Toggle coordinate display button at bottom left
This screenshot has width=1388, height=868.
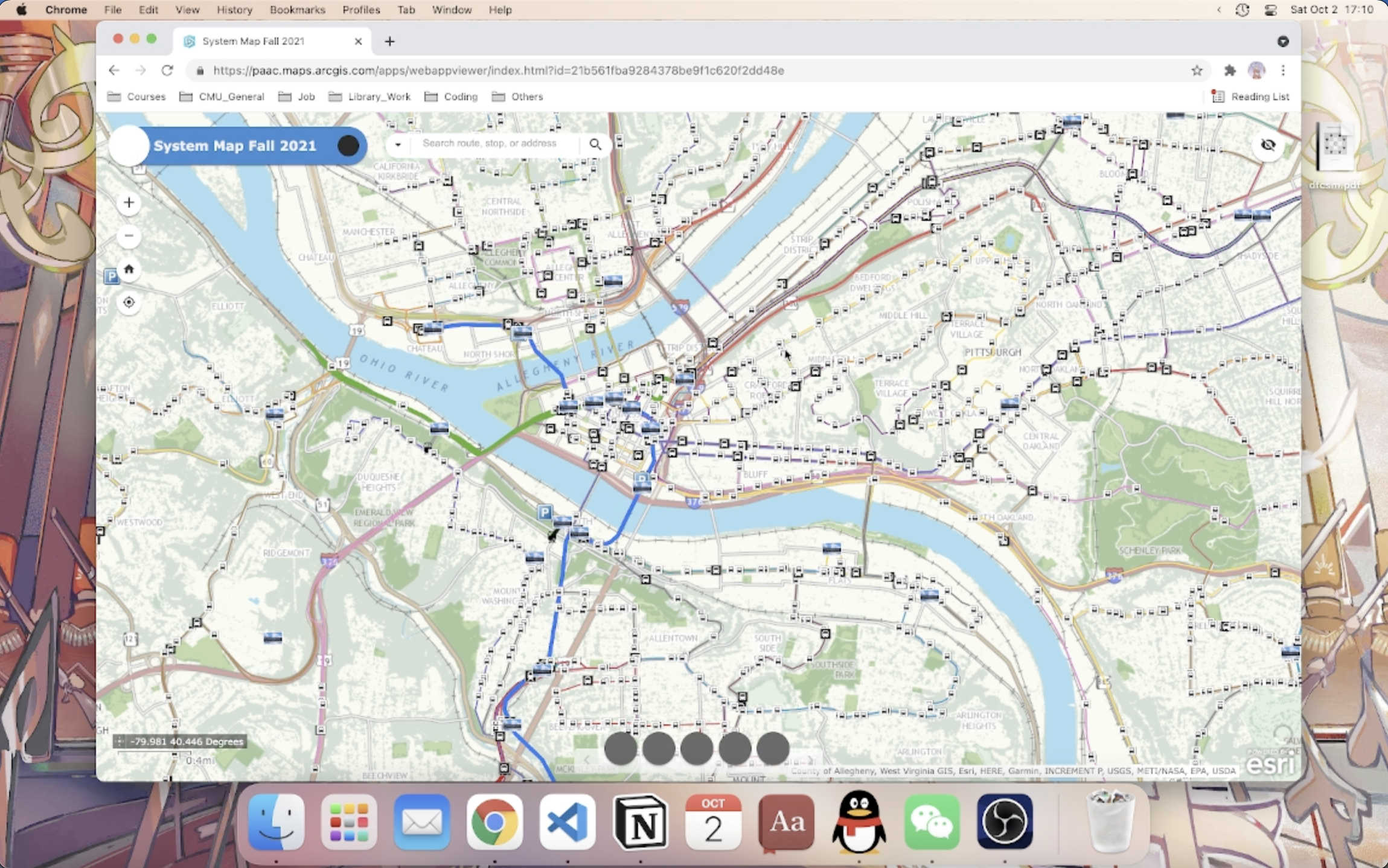(120, 741)
